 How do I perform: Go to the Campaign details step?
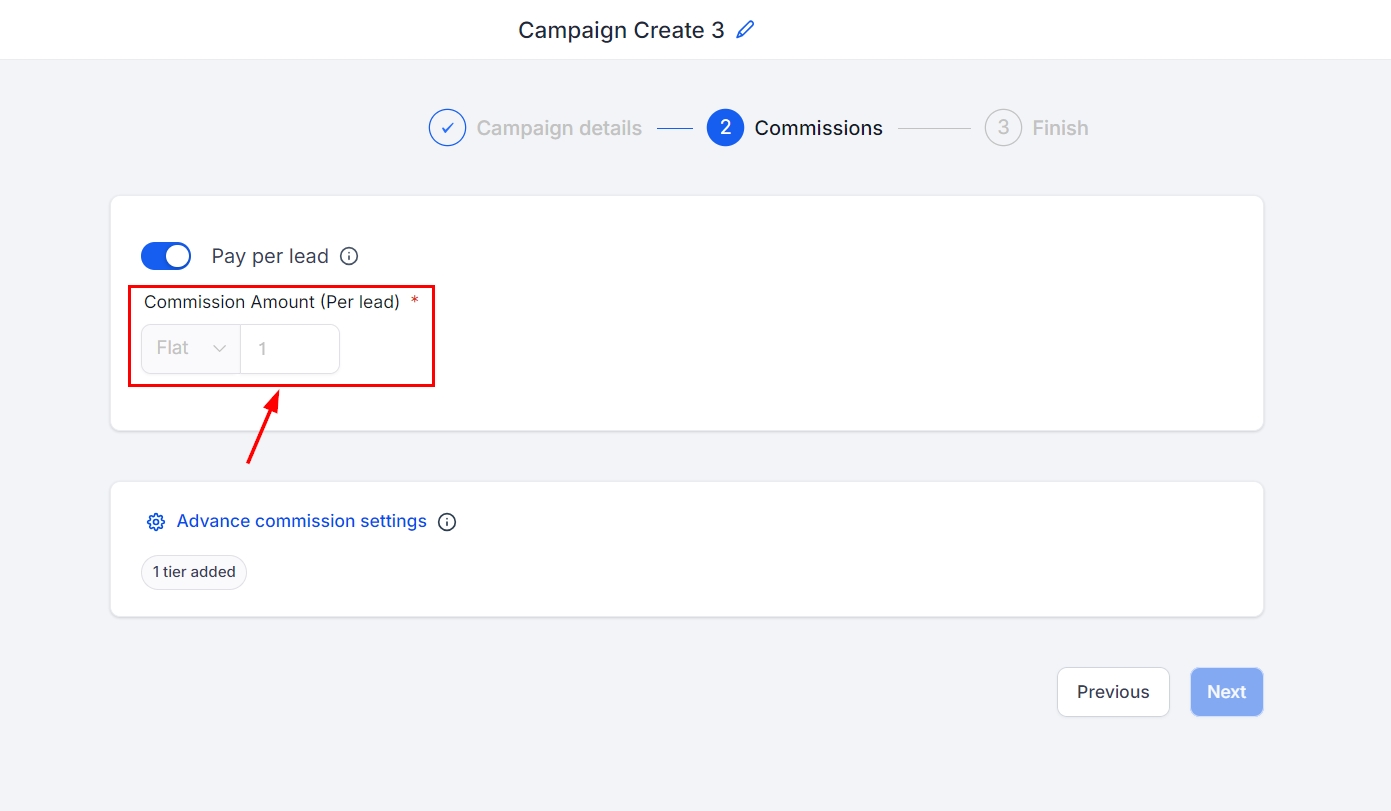coord(559,128)
